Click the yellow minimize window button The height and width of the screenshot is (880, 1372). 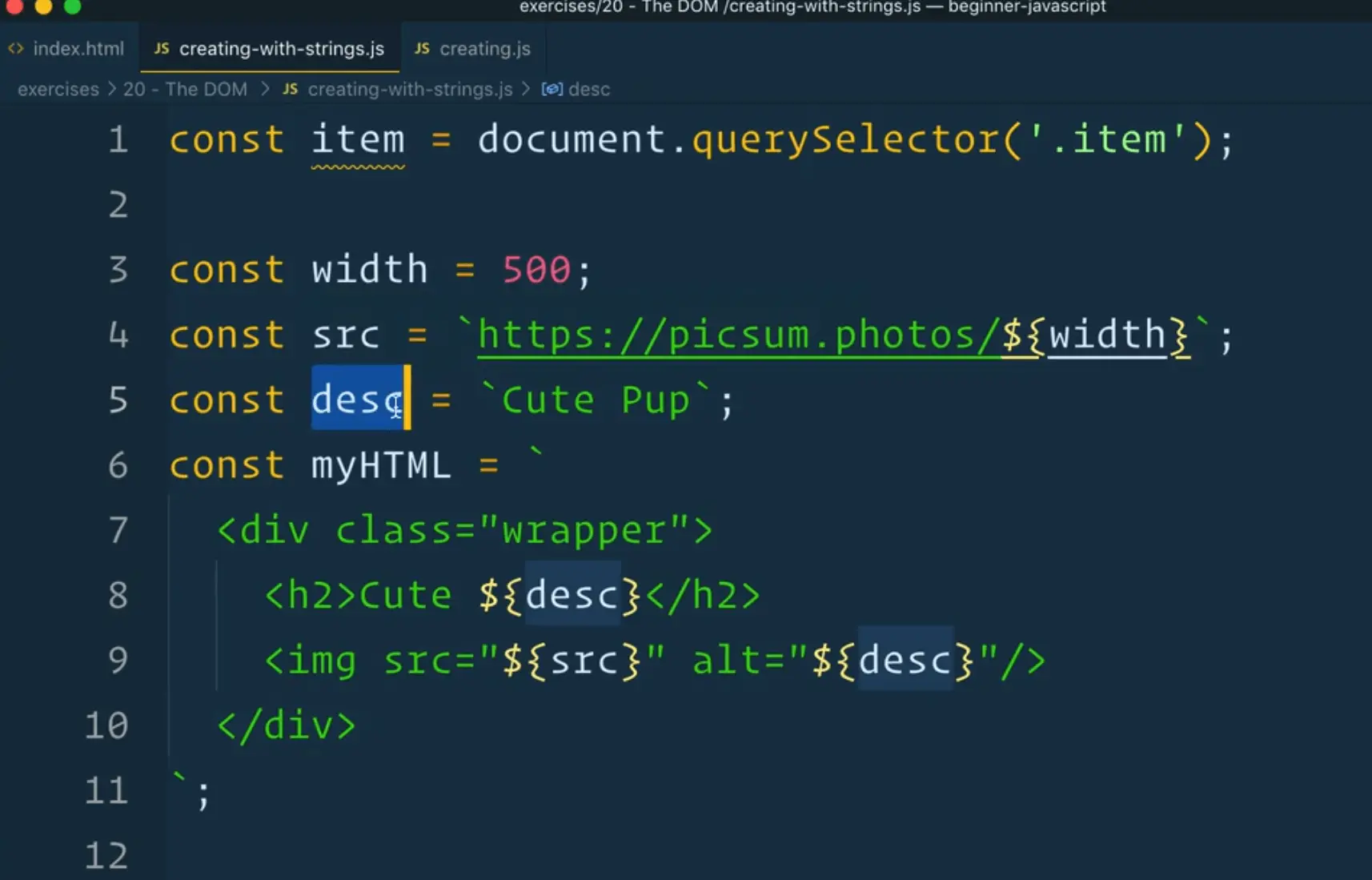click(x=43, y=6)
